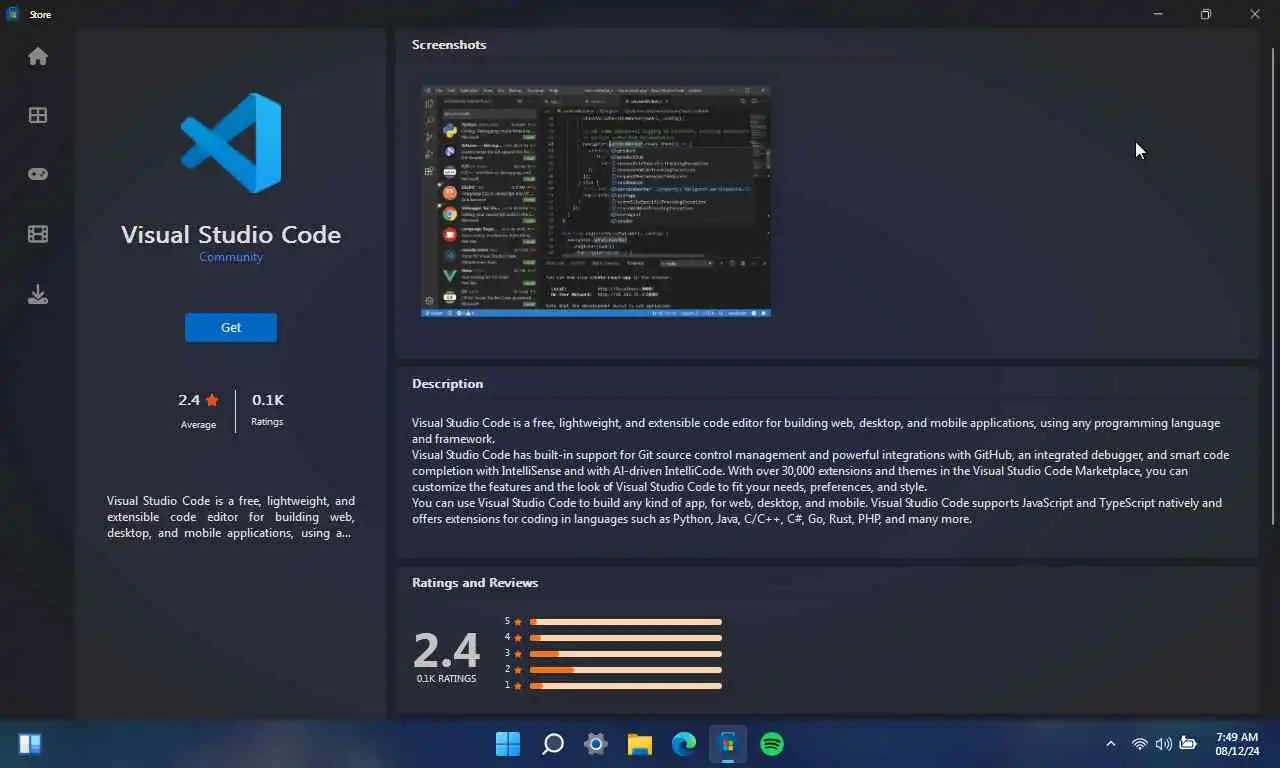Click the large 2.4 rating summary
The image size is (1280, 768).
[x=447, y=651]
